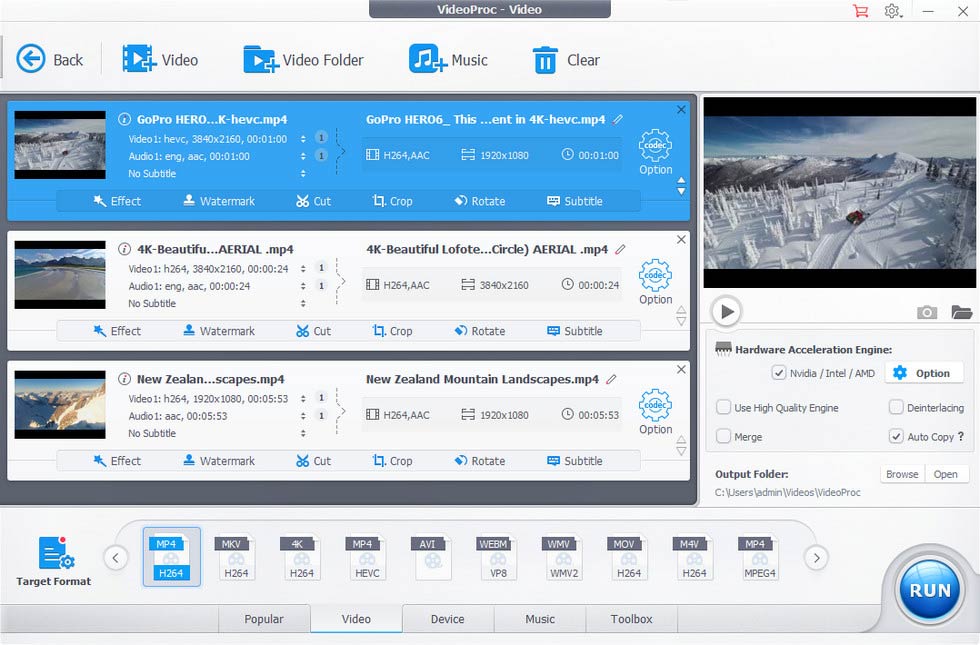Enable Deinterlacing checkbox

tap(896, 408)
